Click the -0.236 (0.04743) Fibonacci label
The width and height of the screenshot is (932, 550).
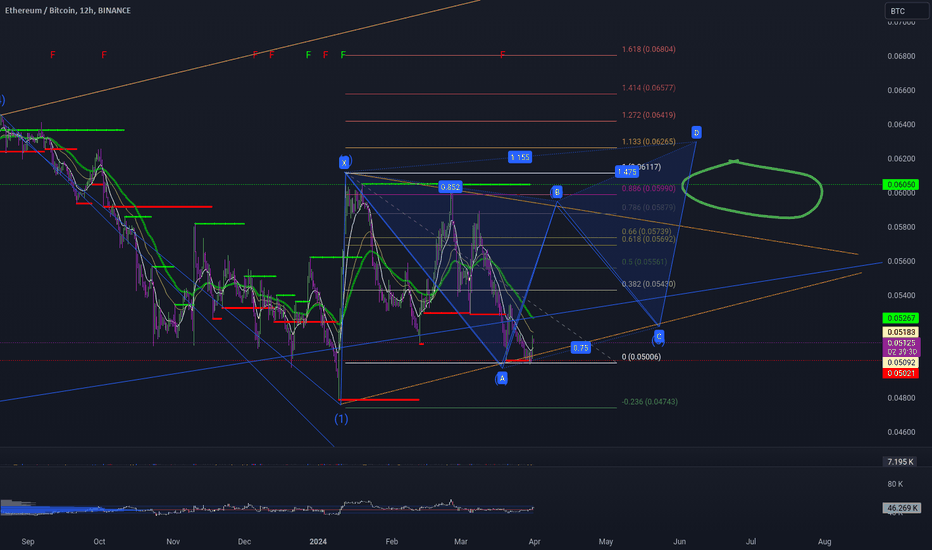650,402
